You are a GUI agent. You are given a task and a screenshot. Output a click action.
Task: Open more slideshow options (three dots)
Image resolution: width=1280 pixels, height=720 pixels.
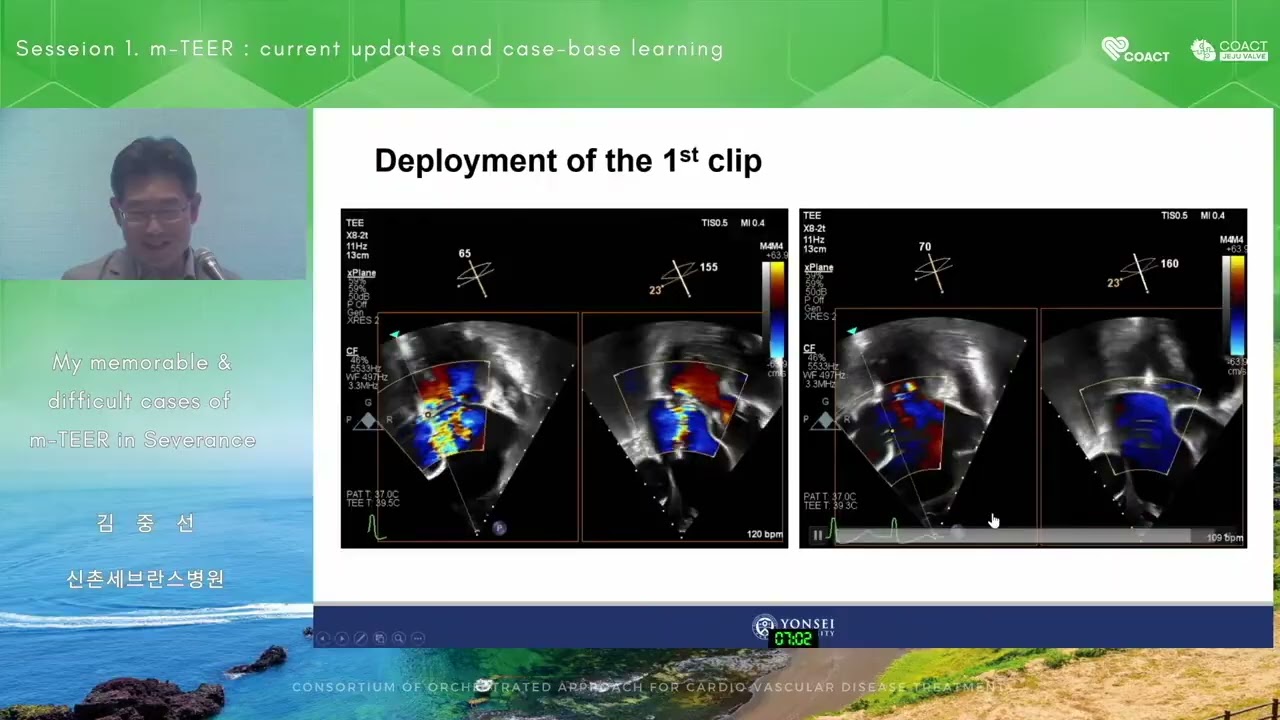pos(418,638)
